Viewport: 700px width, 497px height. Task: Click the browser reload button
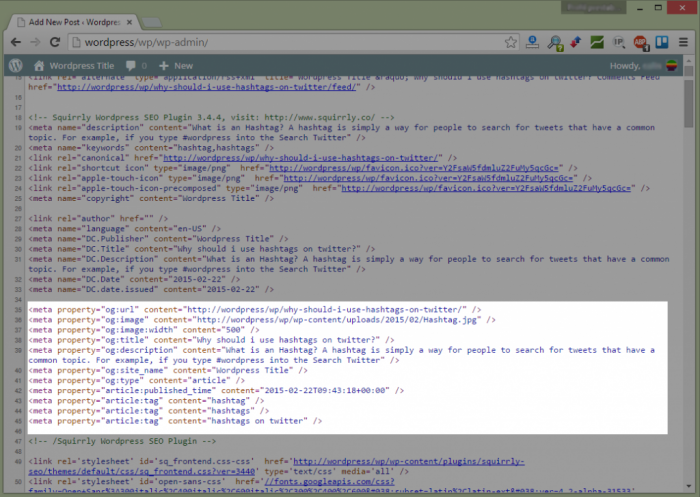(x=56, y=42)
